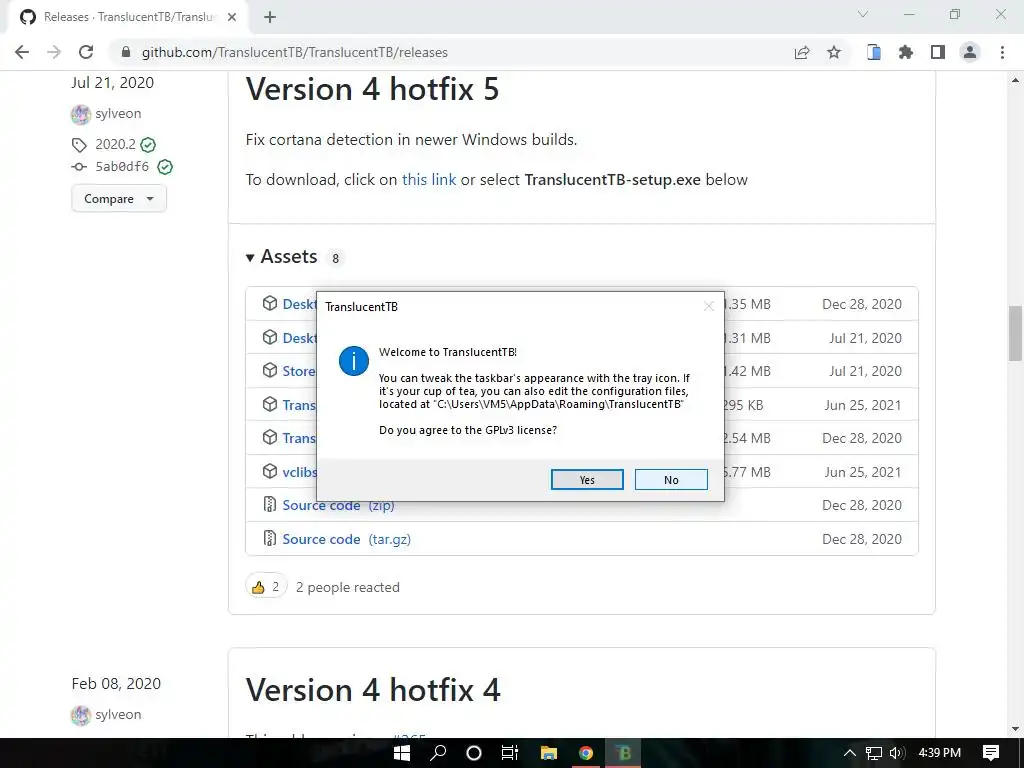Click the Dec 28, 2020 date in the first asset row
The image size is (1024, 768).
pyautogui.click(x=861, y=304)
